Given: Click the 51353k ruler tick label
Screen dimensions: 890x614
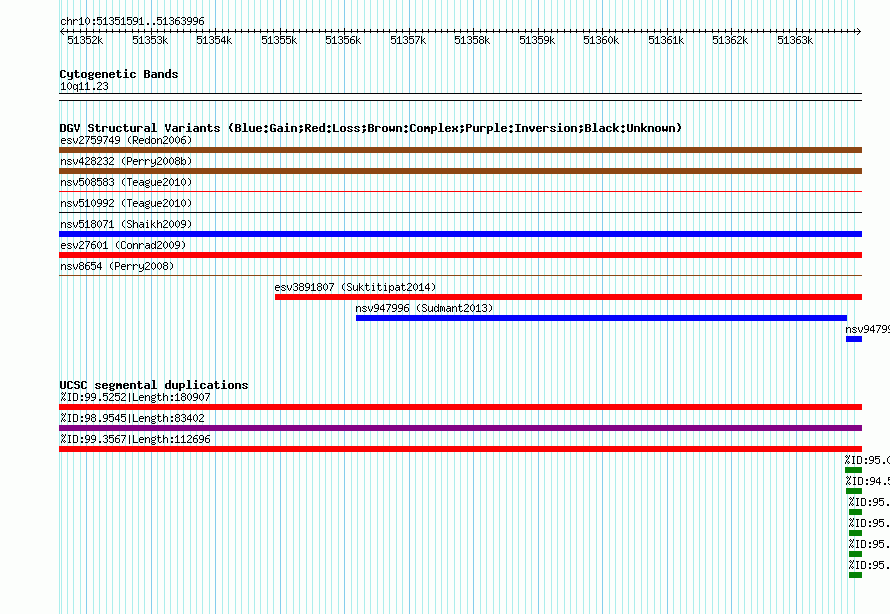Looking at the screenshot, I should [x=150, y=40].
